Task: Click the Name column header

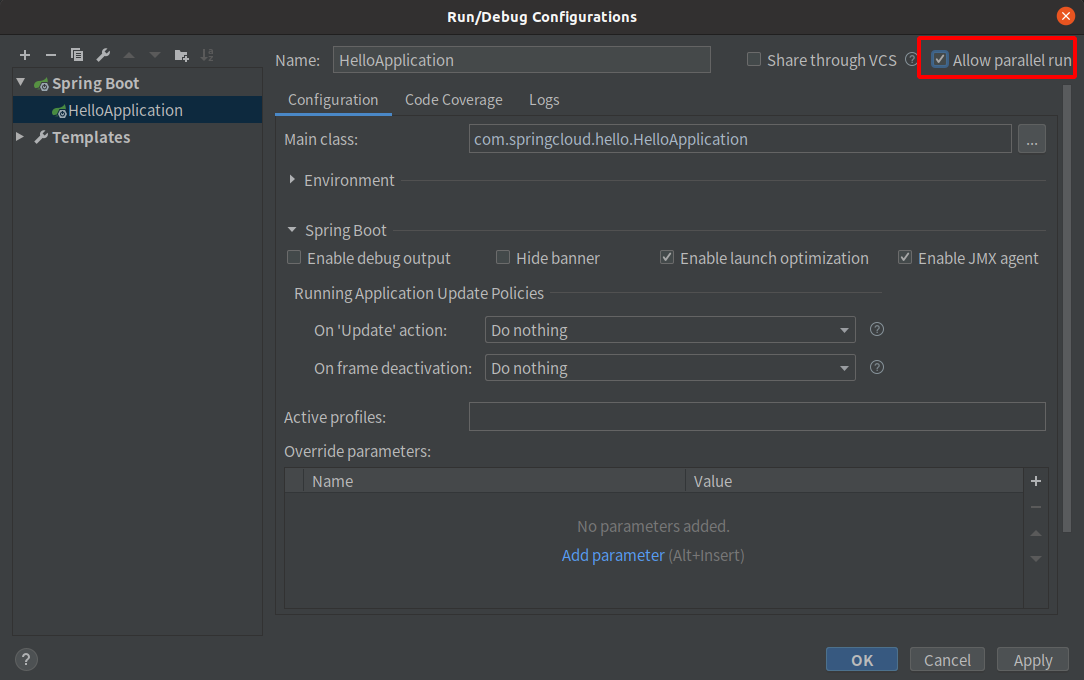Action: click(494, 481)
